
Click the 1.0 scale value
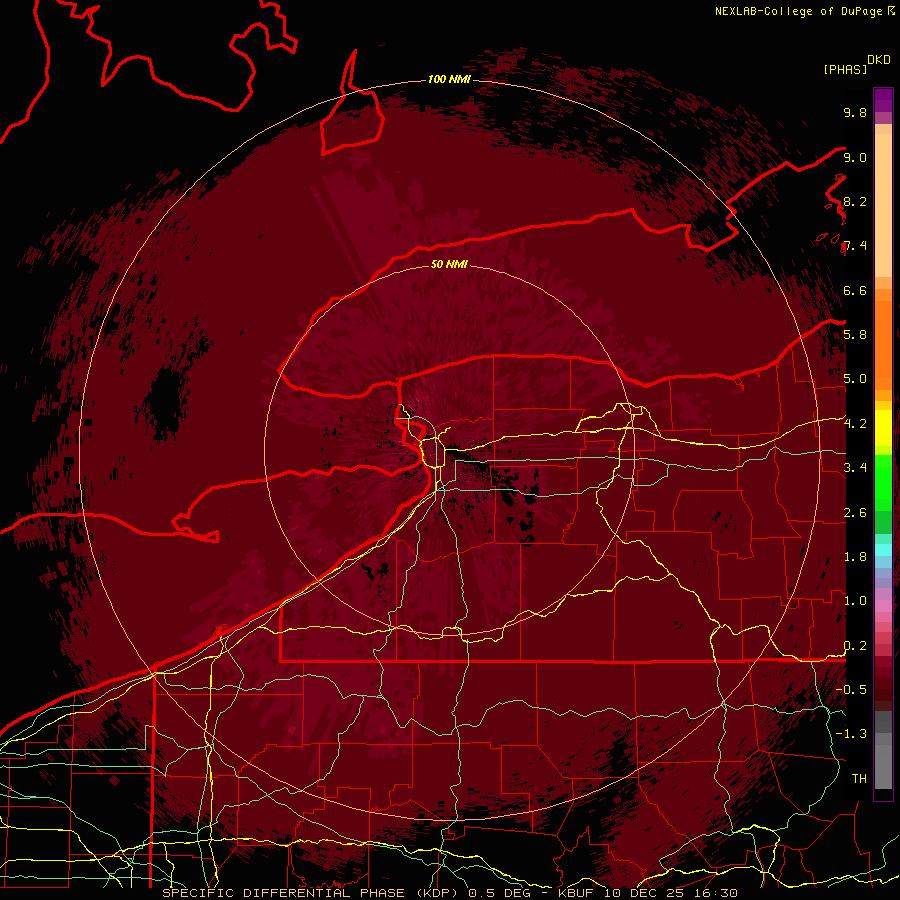pyautogui.click(x=855, y=600)
